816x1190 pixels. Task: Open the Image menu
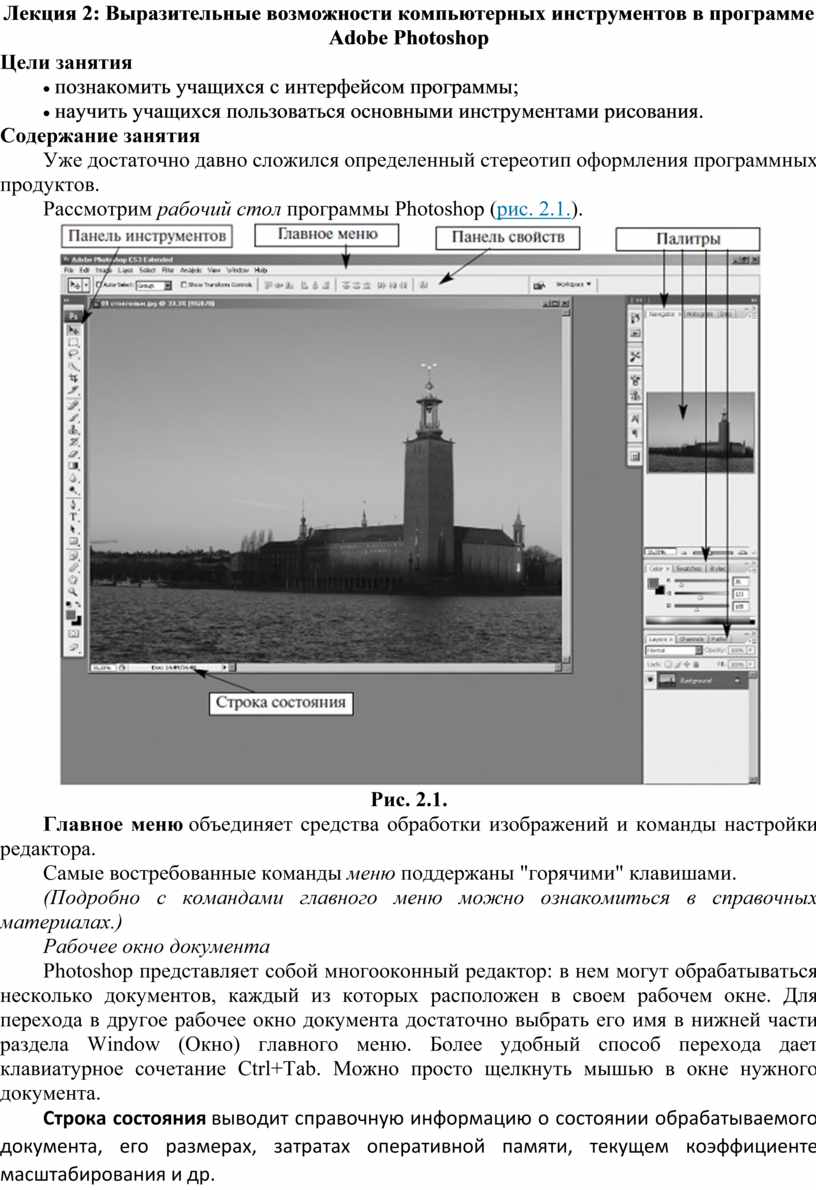click(103, 269)
